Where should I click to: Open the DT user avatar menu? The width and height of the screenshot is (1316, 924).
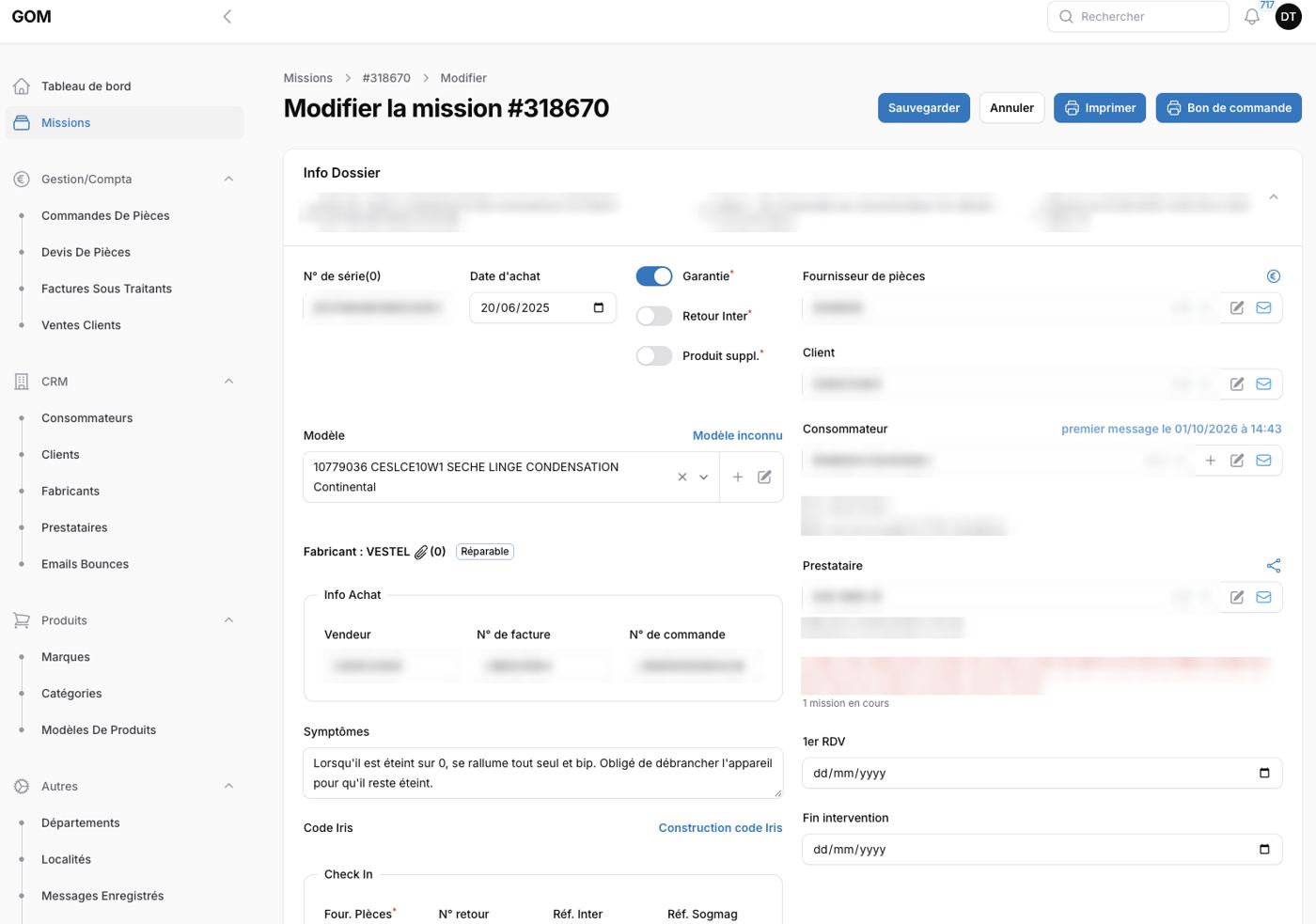[1289, 17]
